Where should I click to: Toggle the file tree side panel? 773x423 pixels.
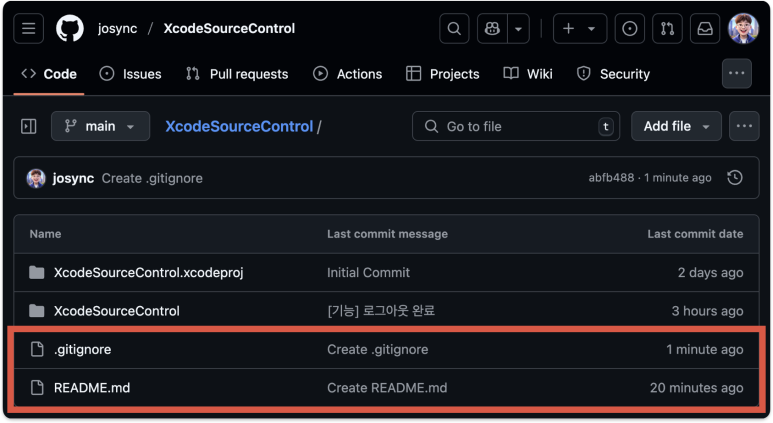point(29,126)
